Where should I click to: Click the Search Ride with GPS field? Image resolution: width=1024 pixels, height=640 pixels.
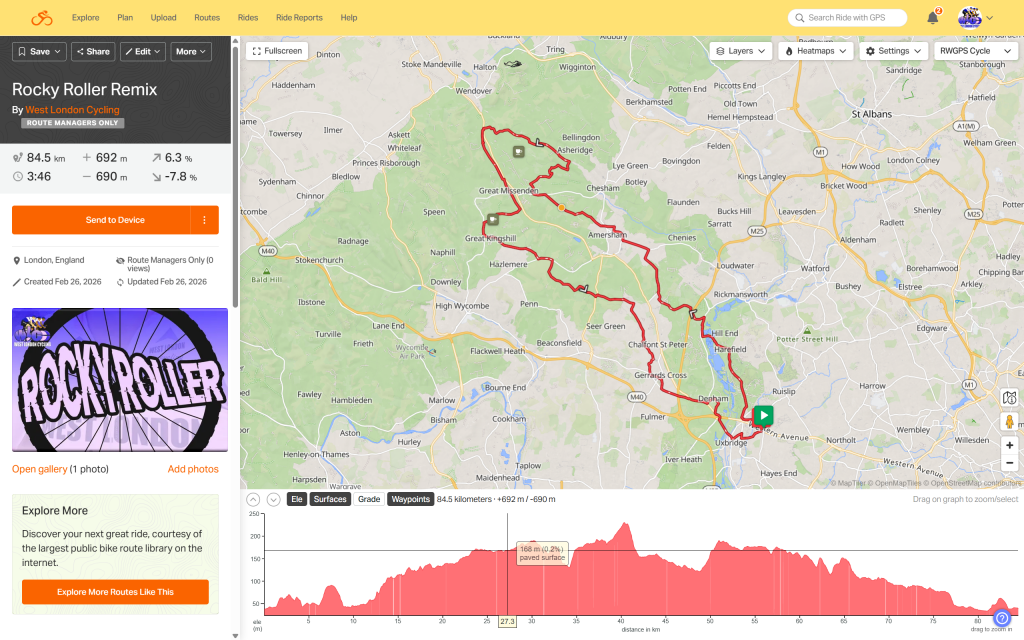point(847,18)
